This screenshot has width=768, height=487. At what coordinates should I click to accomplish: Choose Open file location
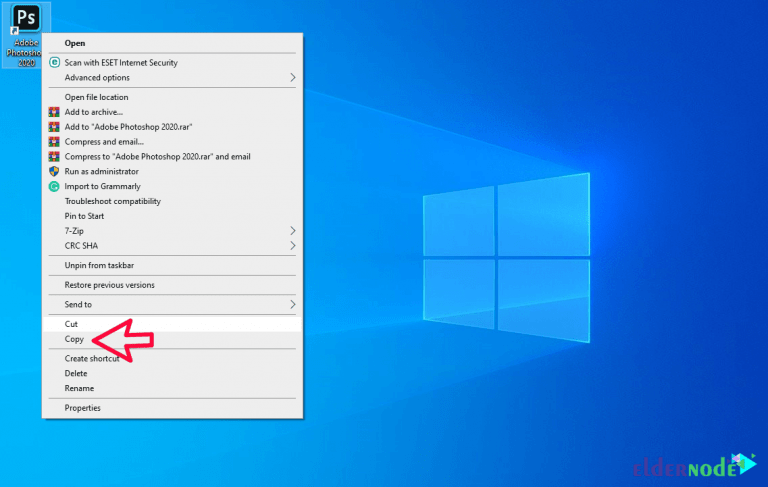(172, 97)
